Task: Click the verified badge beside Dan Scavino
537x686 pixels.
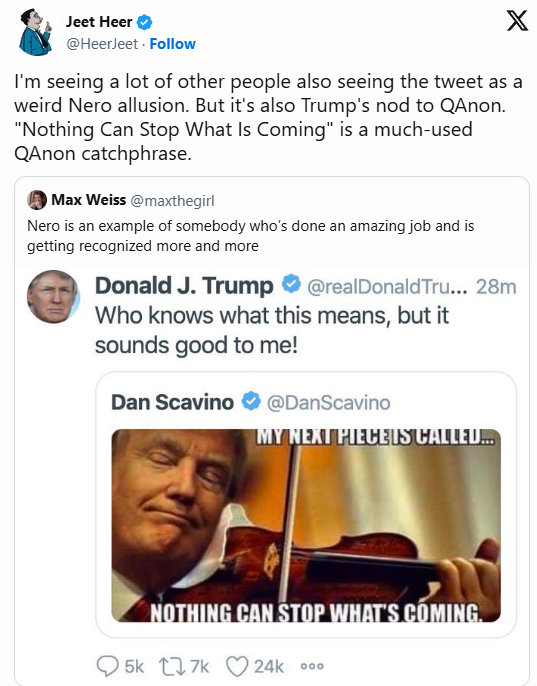Action: click(x=251, y=401)
